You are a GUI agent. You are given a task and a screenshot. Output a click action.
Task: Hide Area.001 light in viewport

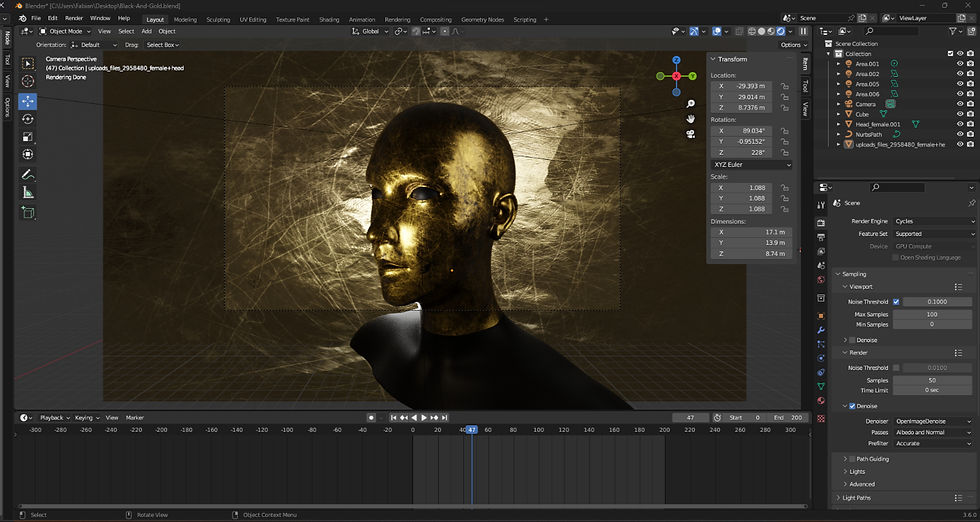960,64
